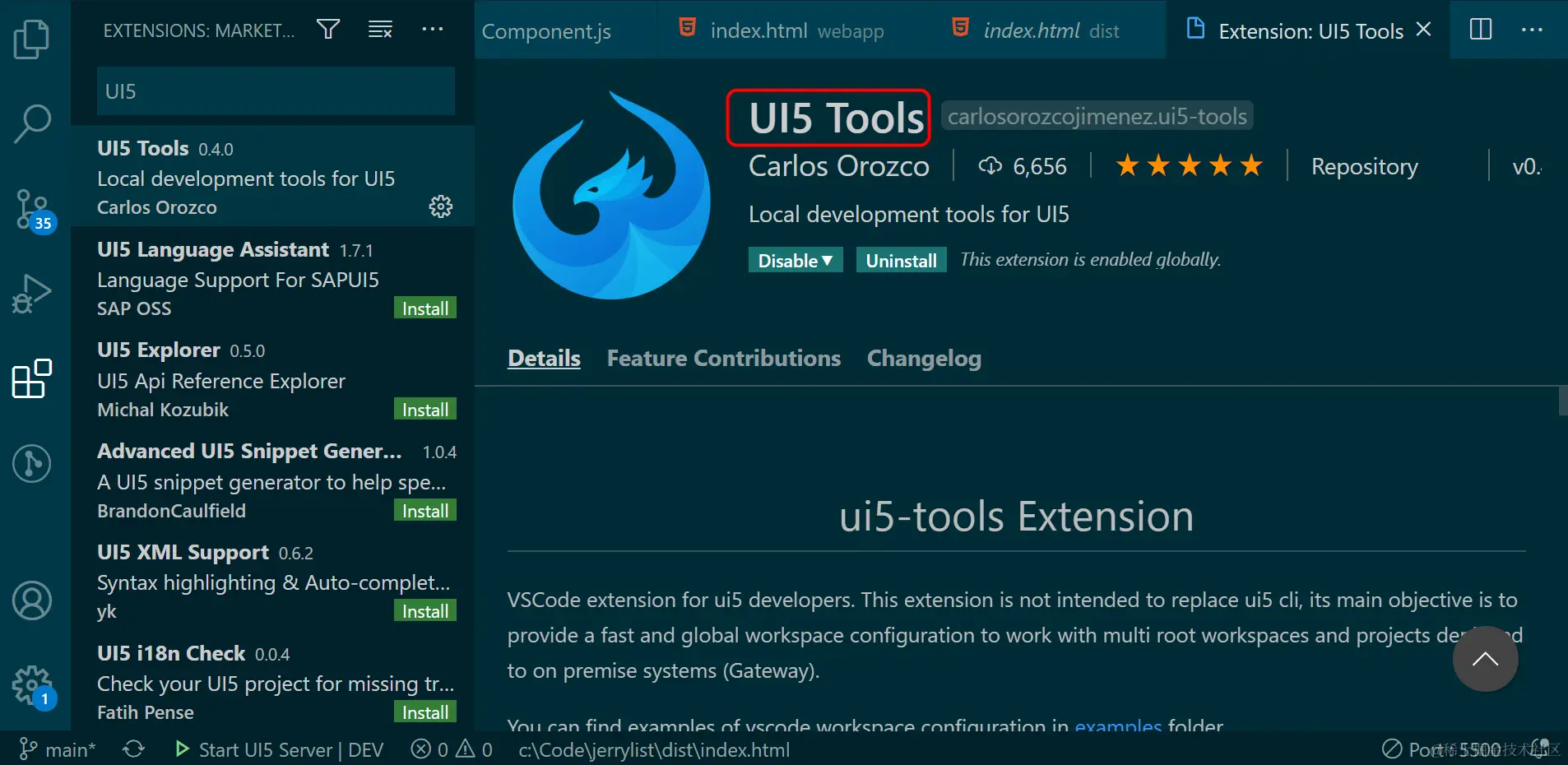Open the Git graph circular activity icon
The width and height of the screenshot is (1568, 765).
(32, 463)
